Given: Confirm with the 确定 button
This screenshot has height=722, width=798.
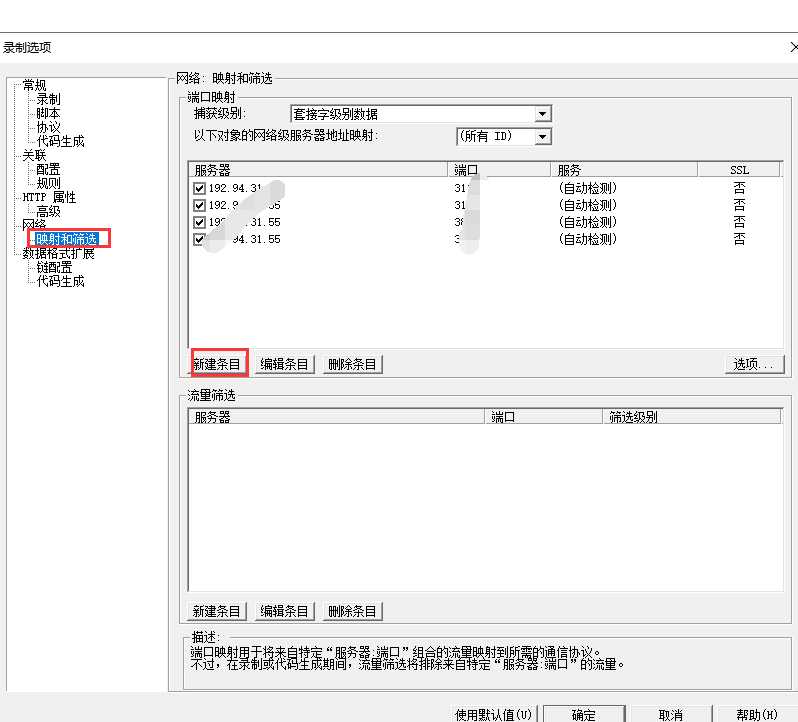Looking at the screenshot, I should 584,714.
